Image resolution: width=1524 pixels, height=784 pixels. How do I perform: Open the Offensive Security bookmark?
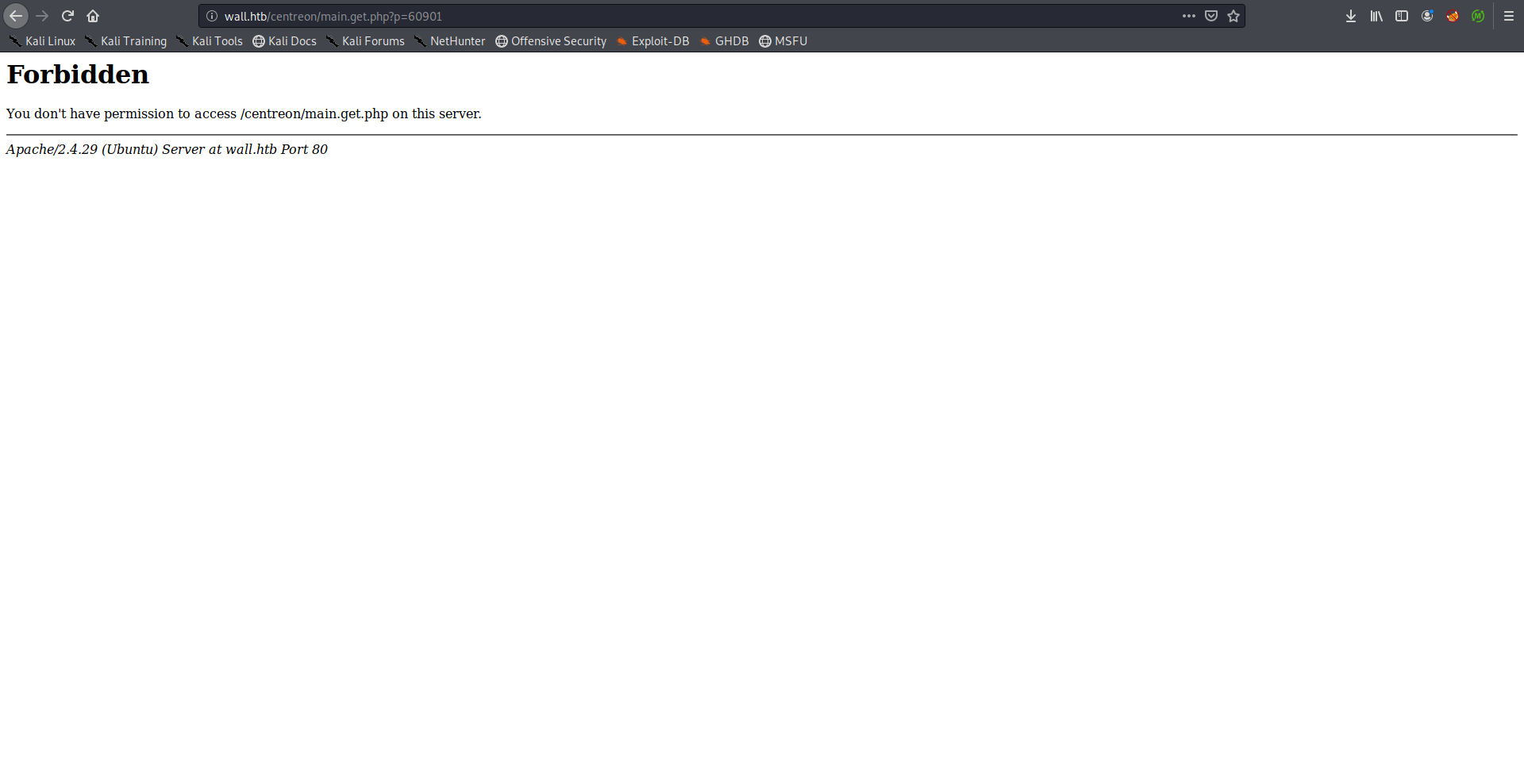(x=551, y=41)
